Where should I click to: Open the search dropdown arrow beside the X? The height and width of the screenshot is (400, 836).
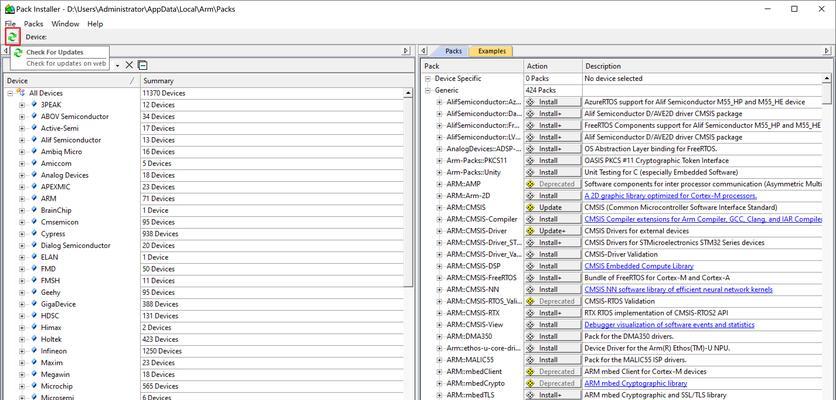click(117, 66)
